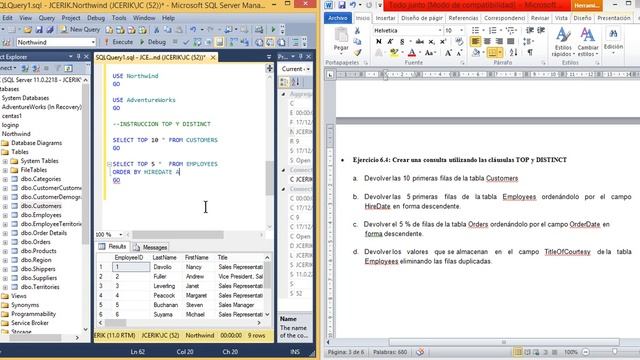The width and height of the screenshot is (640, 360).
Task: Click the Save All icon in SSMS toolbar
Action: (50, 30)
